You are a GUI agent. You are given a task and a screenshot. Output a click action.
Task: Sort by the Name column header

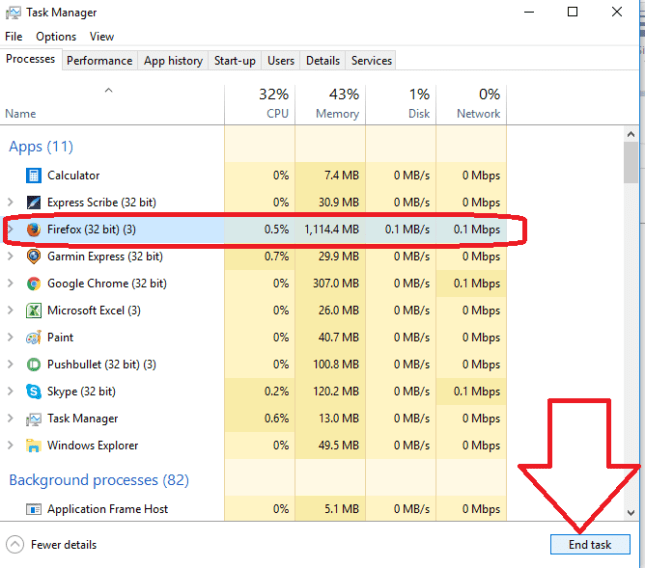112,104
